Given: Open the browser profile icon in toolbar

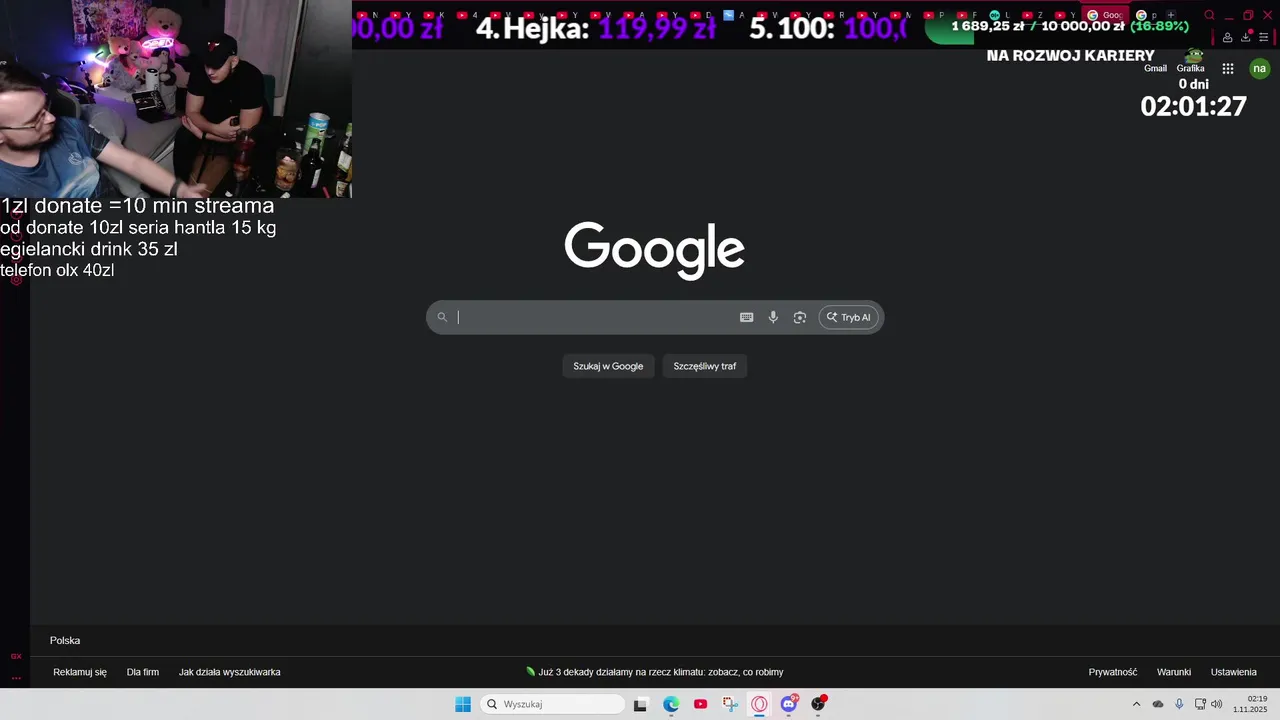Looking at the screenshot, I should pyautogui.click(x=1227, y=37).
